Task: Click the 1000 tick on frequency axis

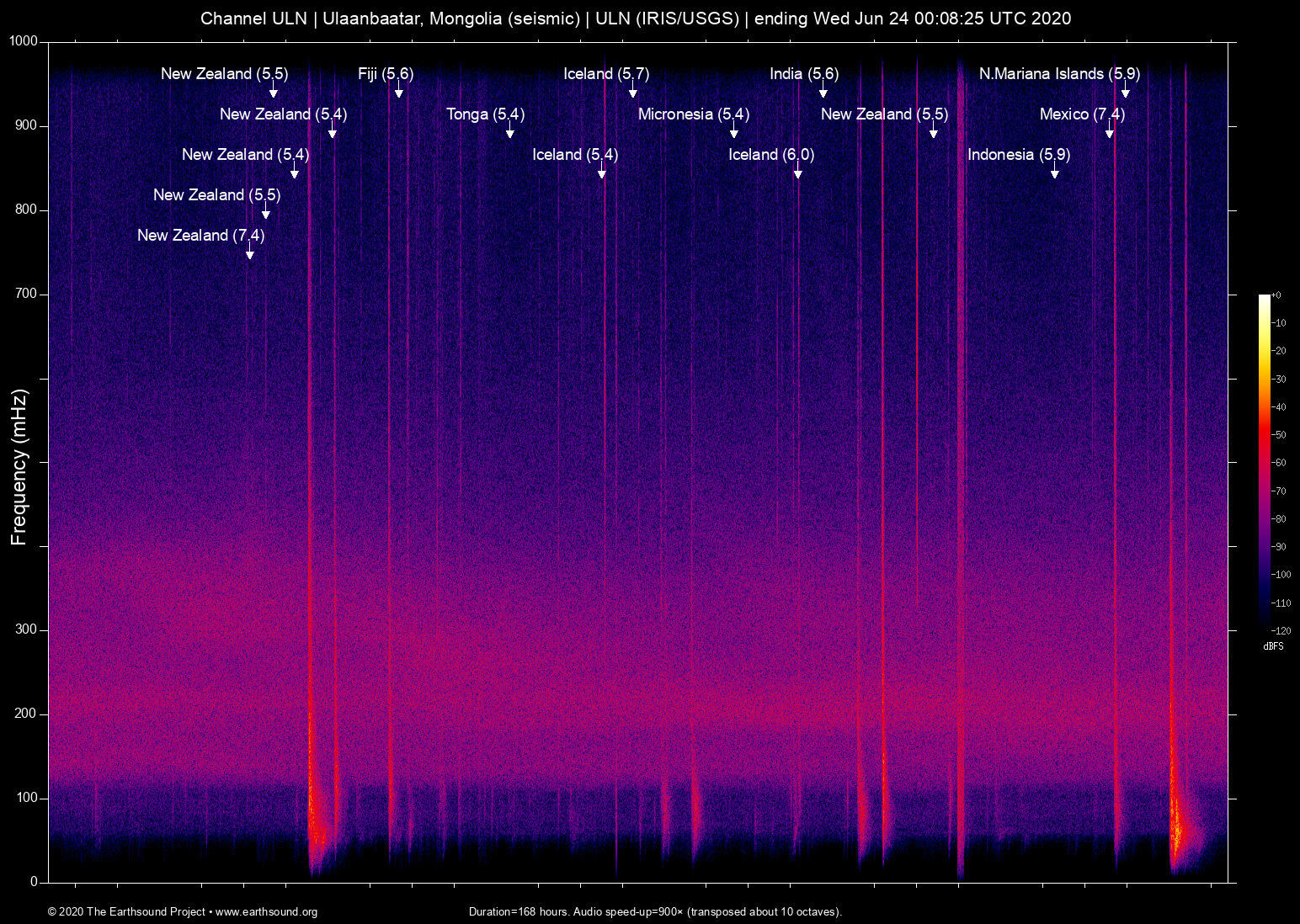Action: pos(24,41)
